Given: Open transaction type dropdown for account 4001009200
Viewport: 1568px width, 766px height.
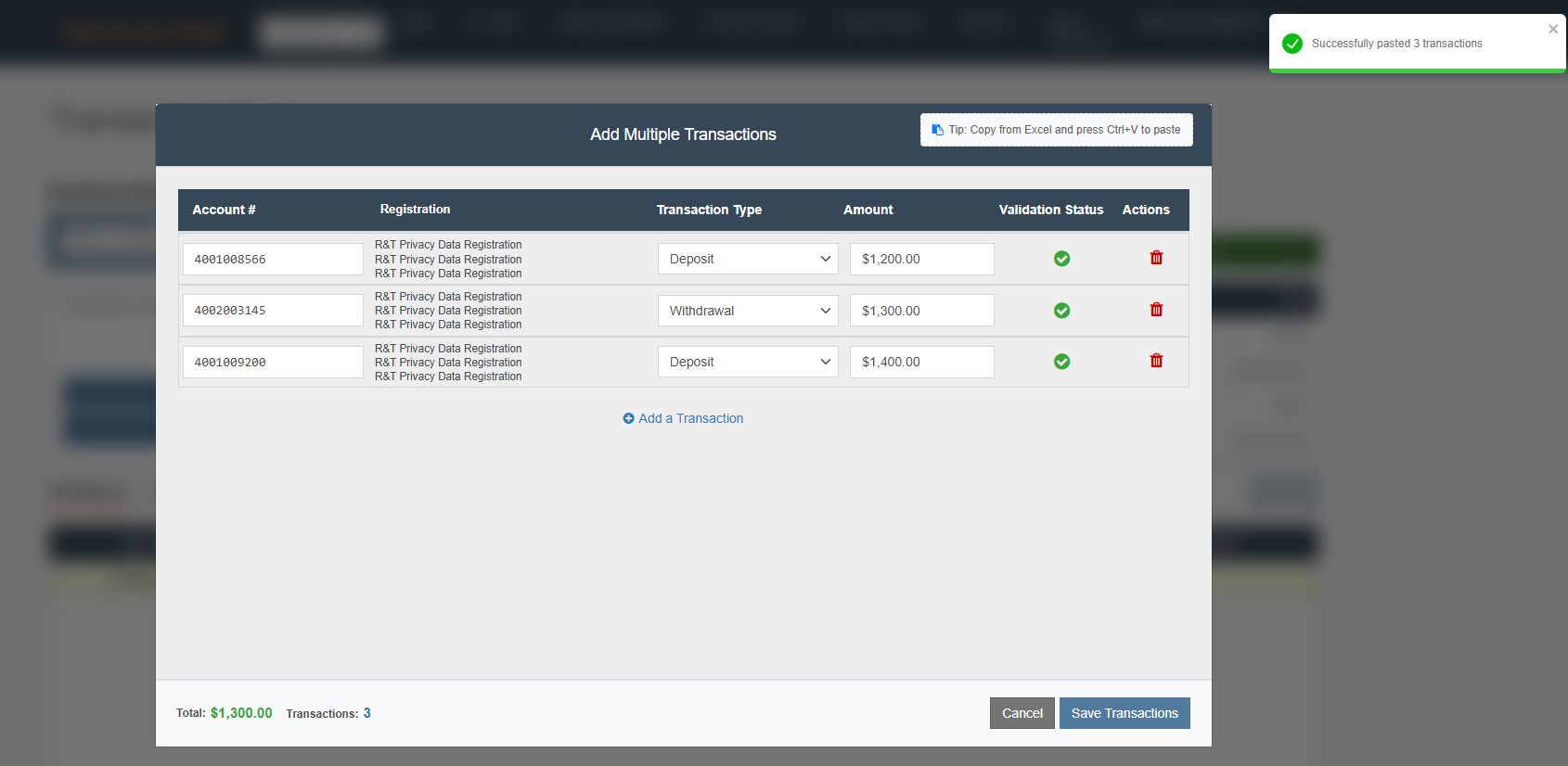Looking at the screenshot, I should click(748, 362).
